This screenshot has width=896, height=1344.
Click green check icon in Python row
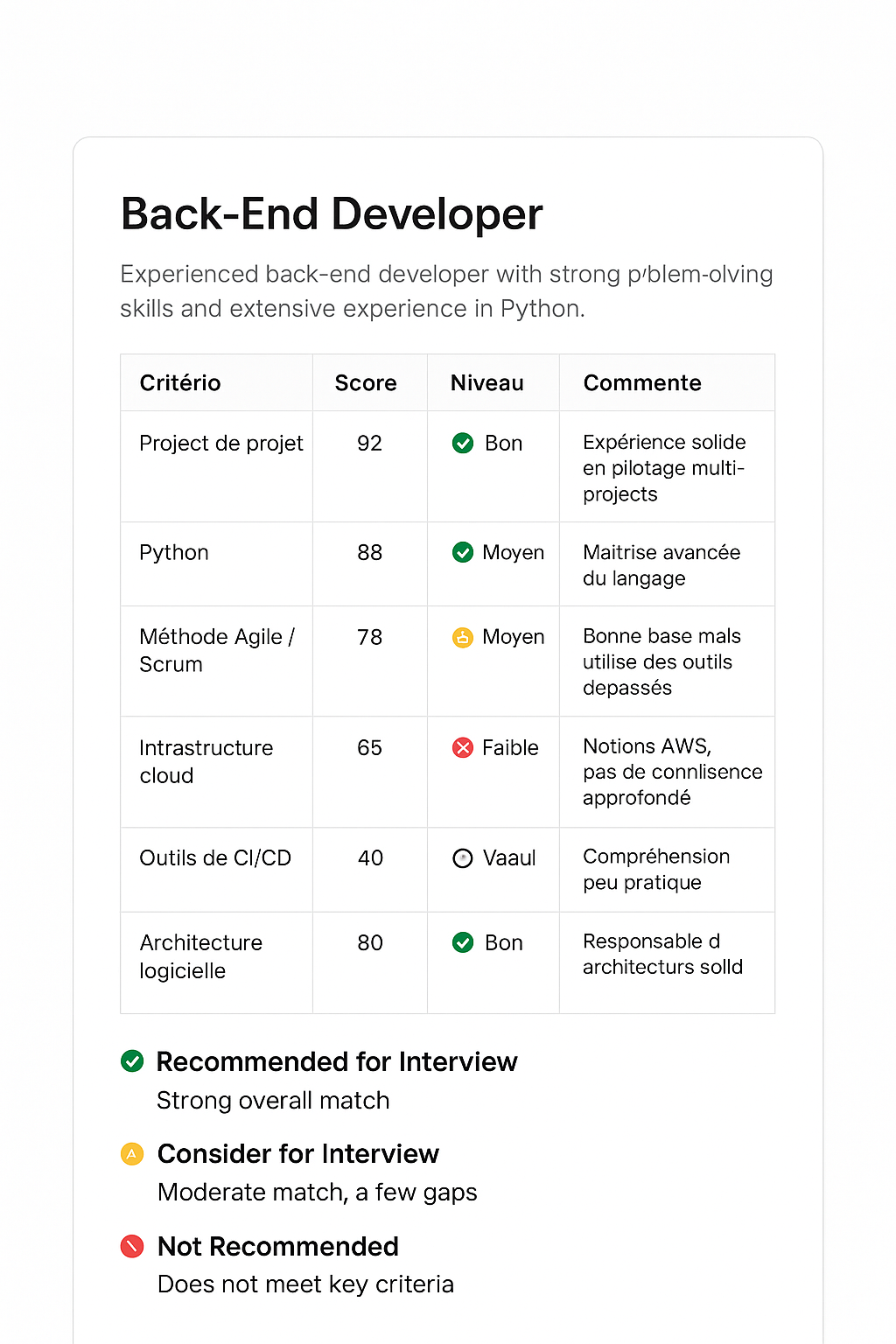(x=463, y=552)
